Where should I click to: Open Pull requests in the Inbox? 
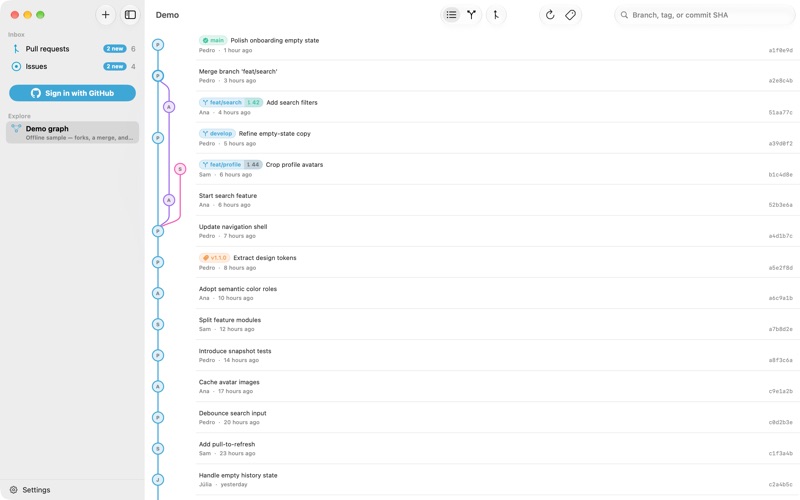coord(72,48)
